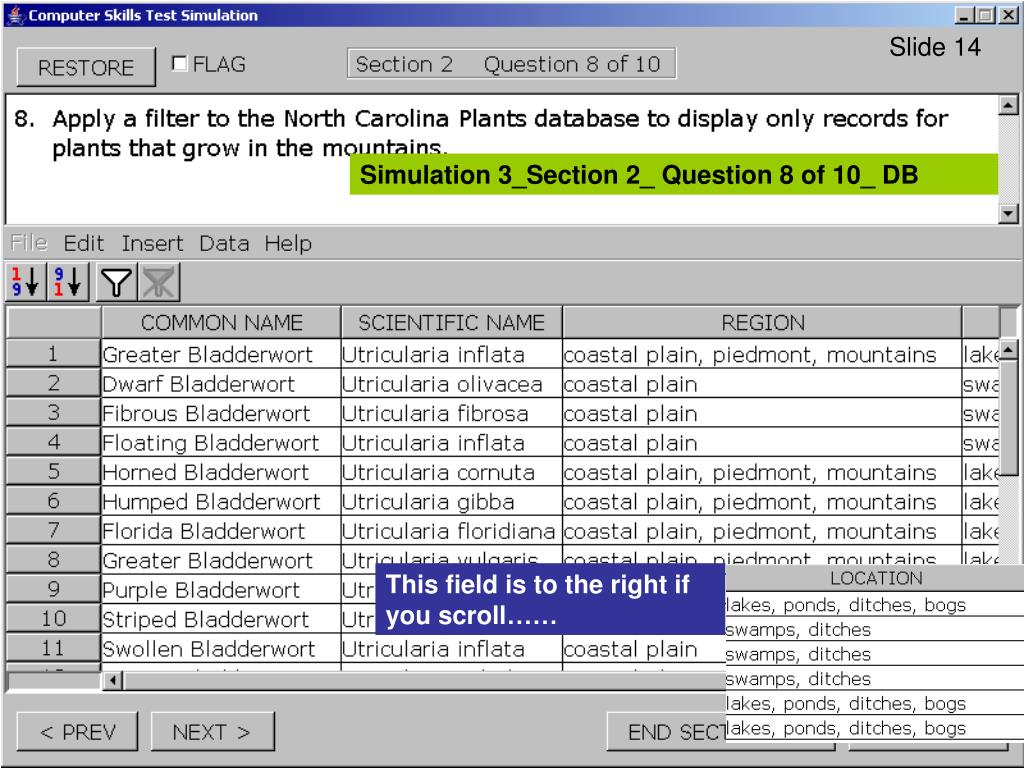Click the RESTORE button
Image resolution: width=1024 pixels, height=768 pixels.
tap(86, 67)
